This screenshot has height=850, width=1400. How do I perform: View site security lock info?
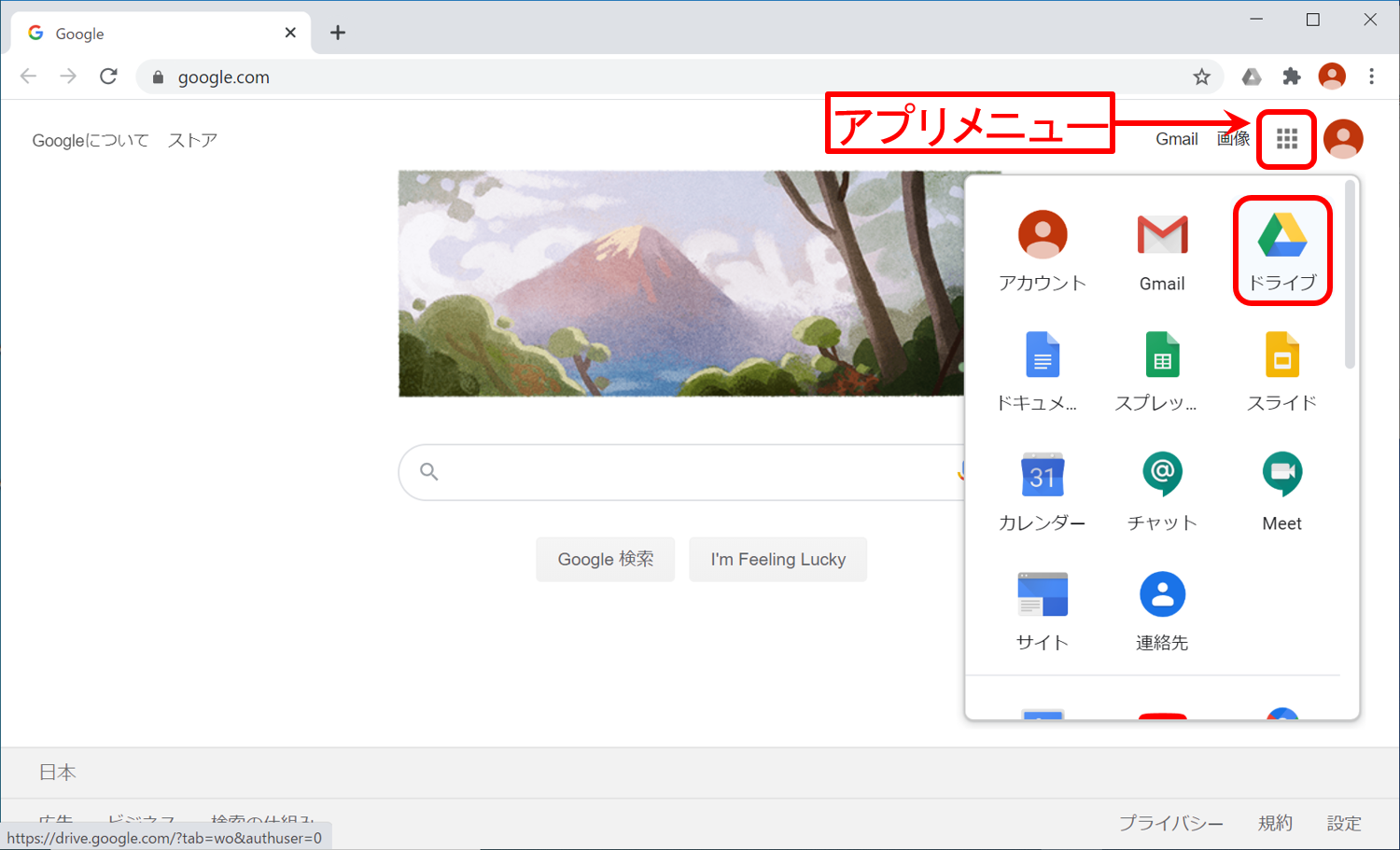(x=158, y=77)
